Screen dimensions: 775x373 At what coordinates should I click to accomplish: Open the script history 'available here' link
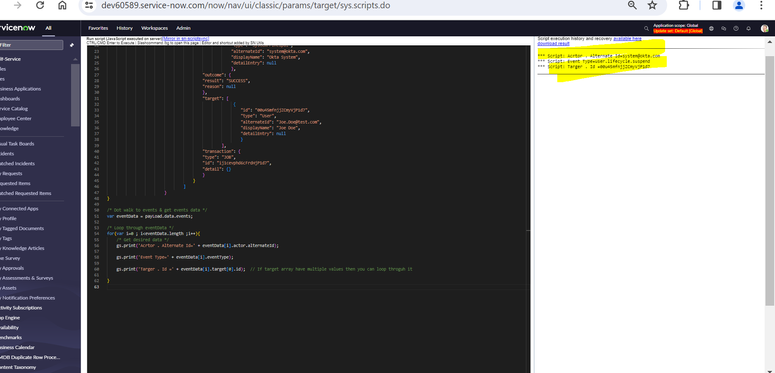pyautogui.click(x=627, y=39)
